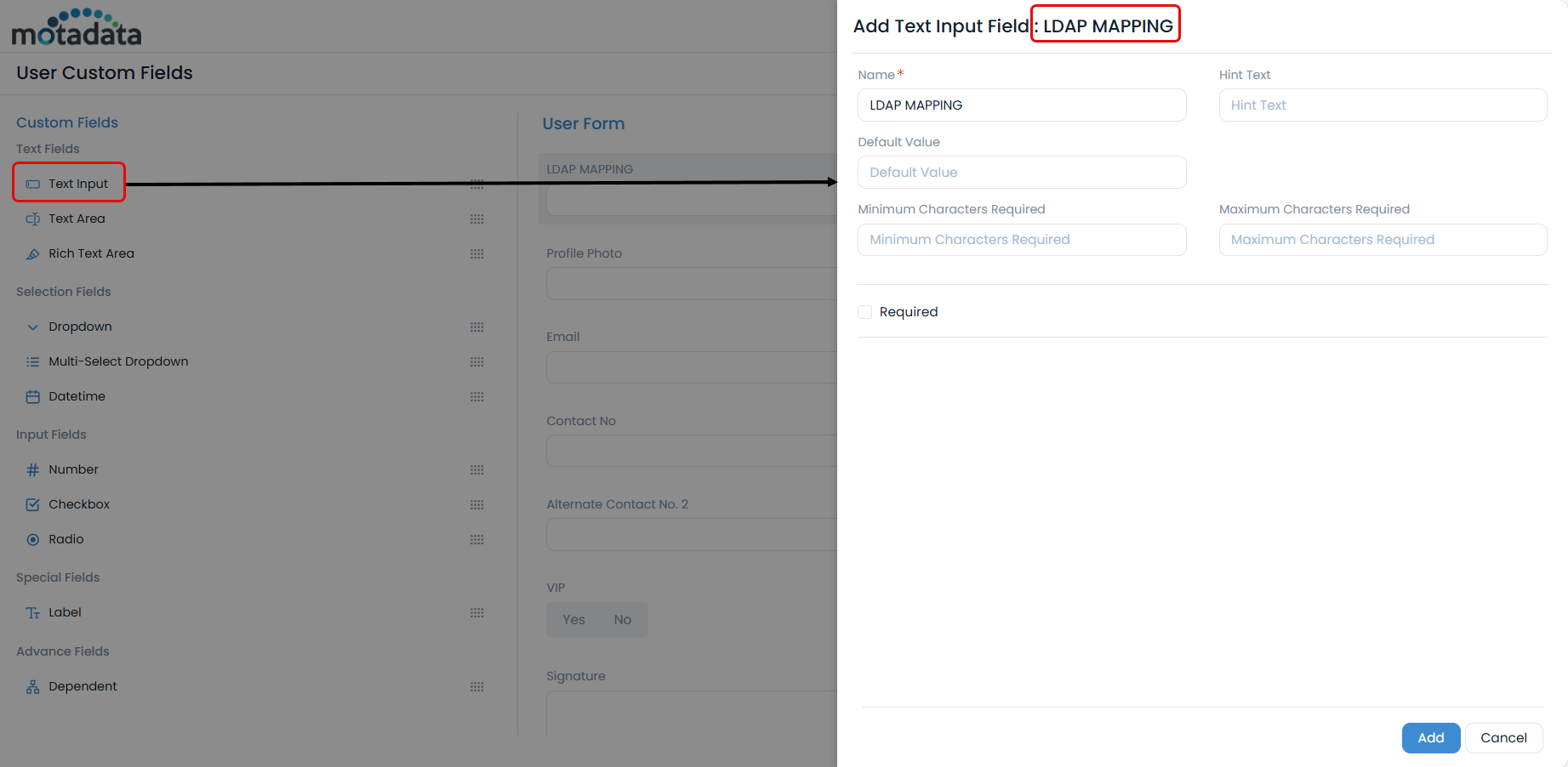Click the Multi-Select Dropdown list icon
Image resolution: width=1568 pixels, height=767 pixels.
point(33,362)
